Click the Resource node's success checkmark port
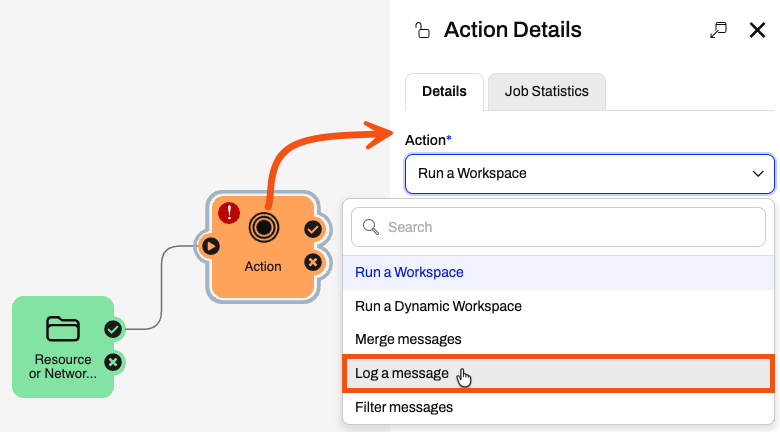This screenshot has width=780, height=432. (x=113, y=329)
